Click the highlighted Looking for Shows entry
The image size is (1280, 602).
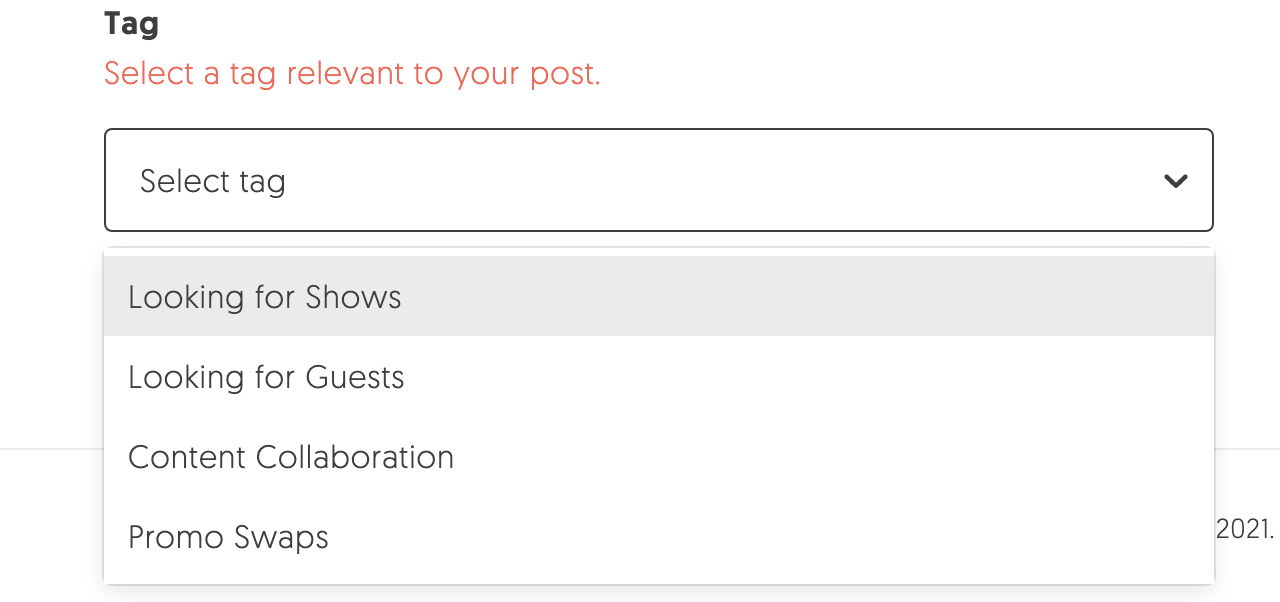[x=264, y=297]
